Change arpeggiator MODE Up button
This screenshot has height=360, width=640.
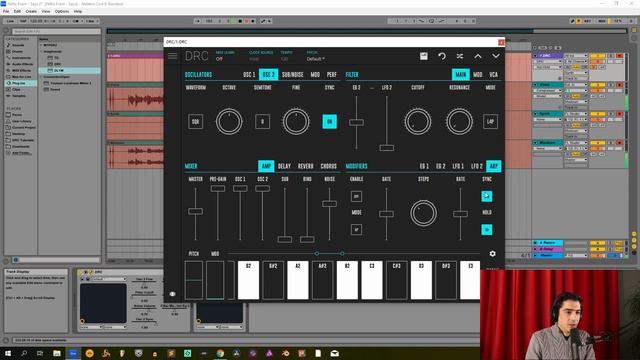(x=356, y=230)
